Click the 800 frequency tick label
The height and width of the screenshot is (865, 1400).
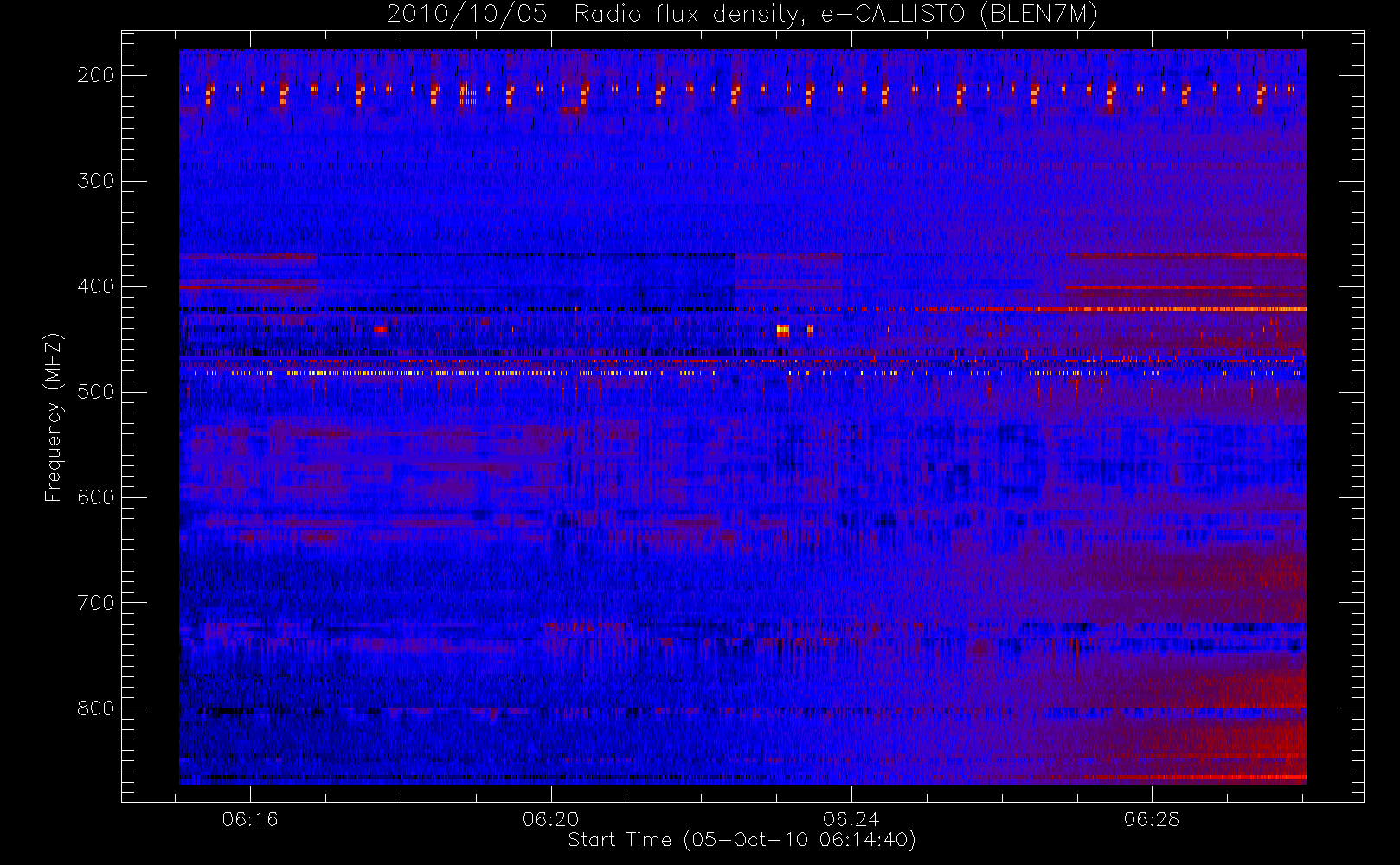tap(96, 708)
